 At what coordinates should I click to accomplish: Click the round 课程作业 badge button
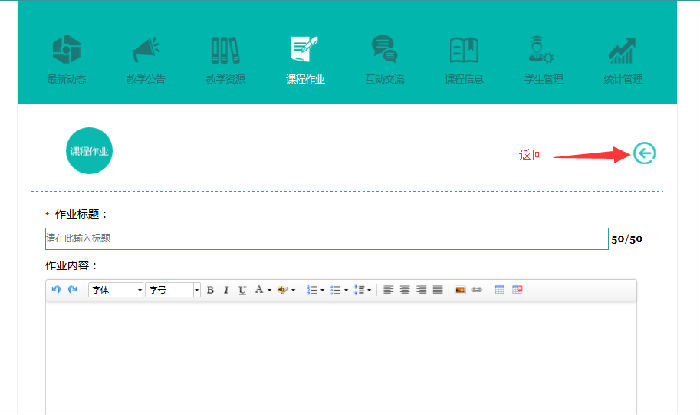click(x=90, y=151)
